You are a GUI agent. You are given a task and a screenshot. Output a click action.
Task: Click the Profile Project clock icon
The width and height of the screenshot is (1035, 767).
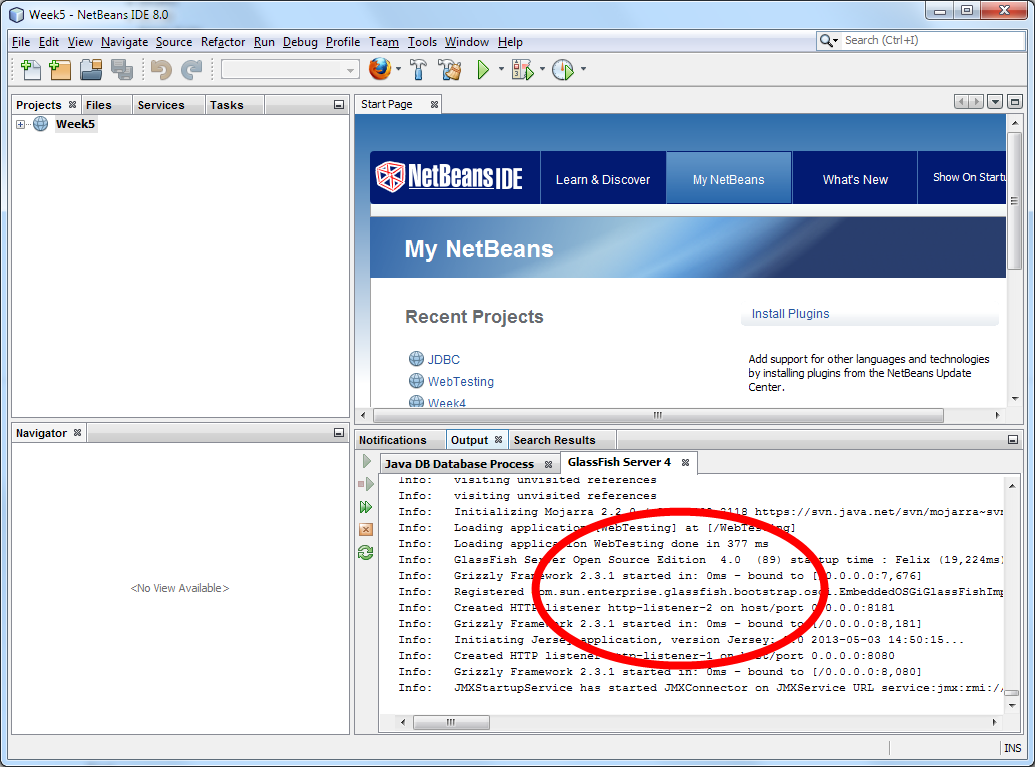tap(563, 70)
